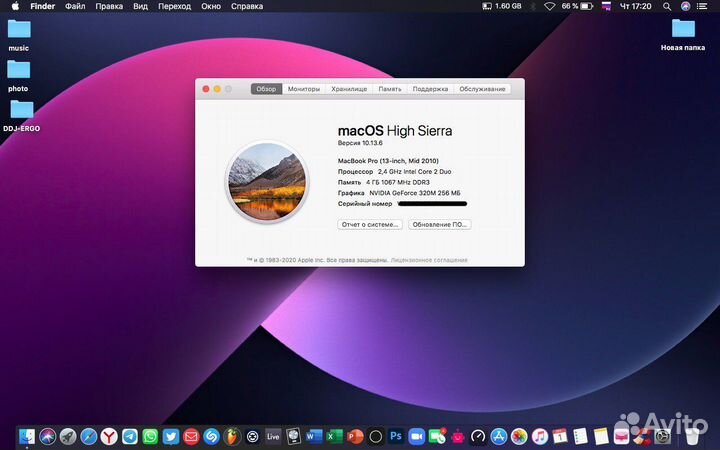
Task: Open yellow Notes app in dock
Action: click(601, 436)
